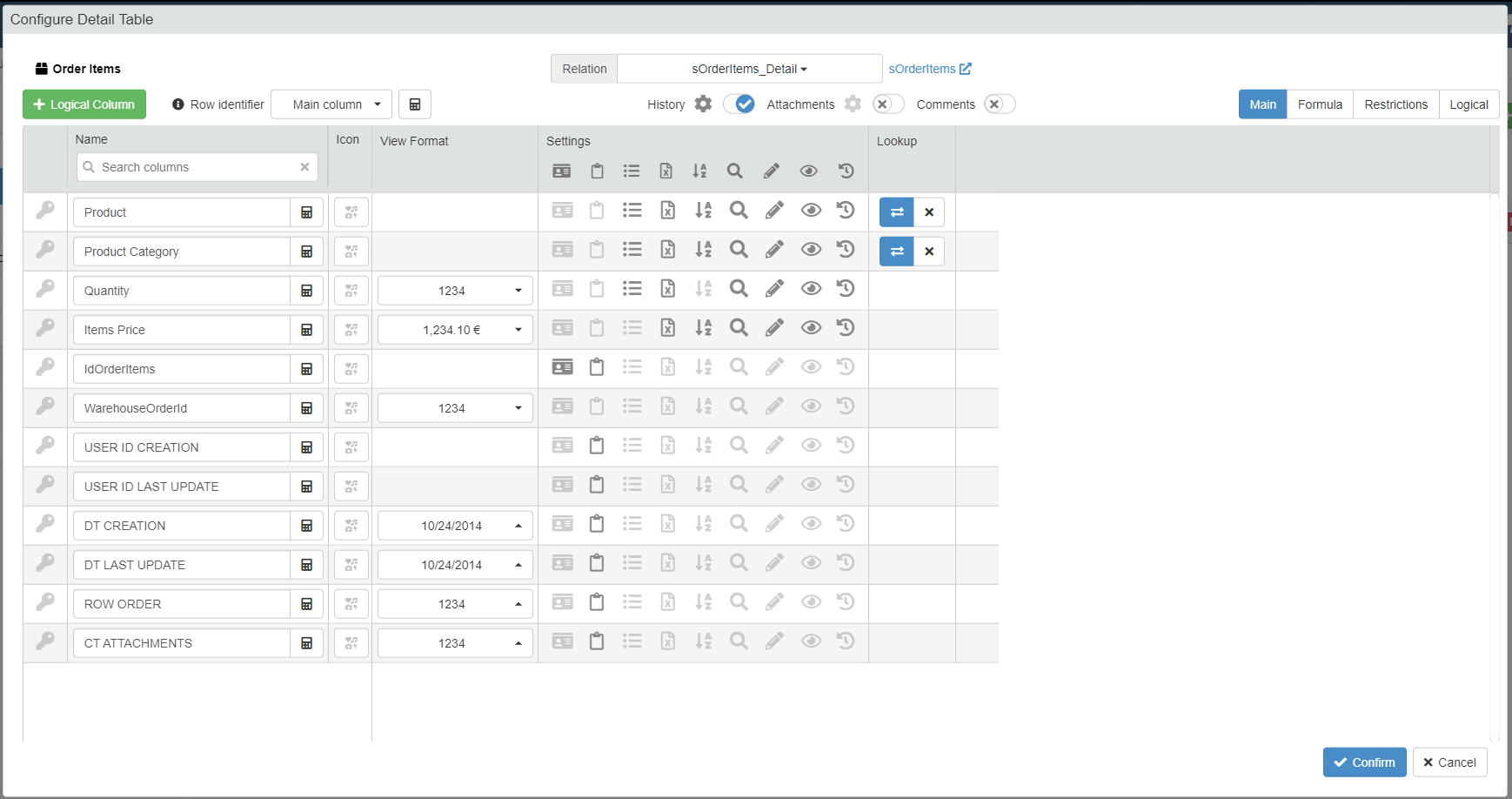Click the Excel export icon in Product row
This screenshot has height=799, width=1512.
[x=667, y=211]
